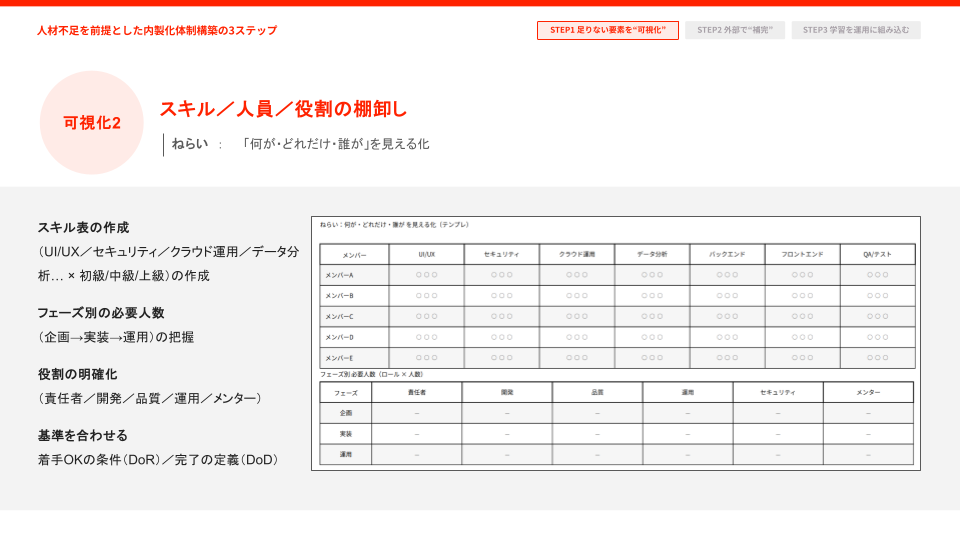Click the header text 人材不足を前提とした内製化体制構築の3ステップ
Screen dimensions: 960x540
(157, 30)
